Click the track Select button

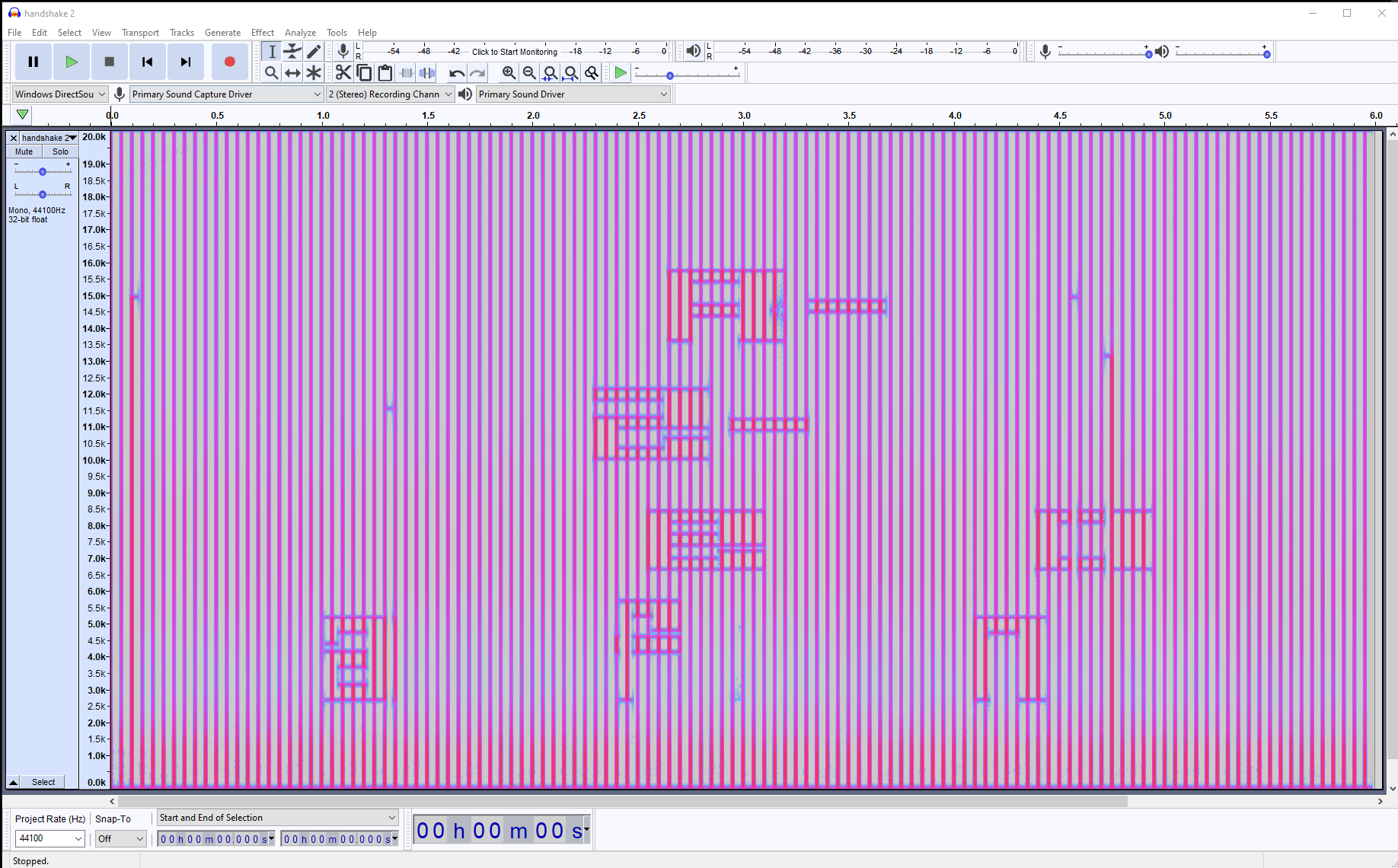[43, 782]
